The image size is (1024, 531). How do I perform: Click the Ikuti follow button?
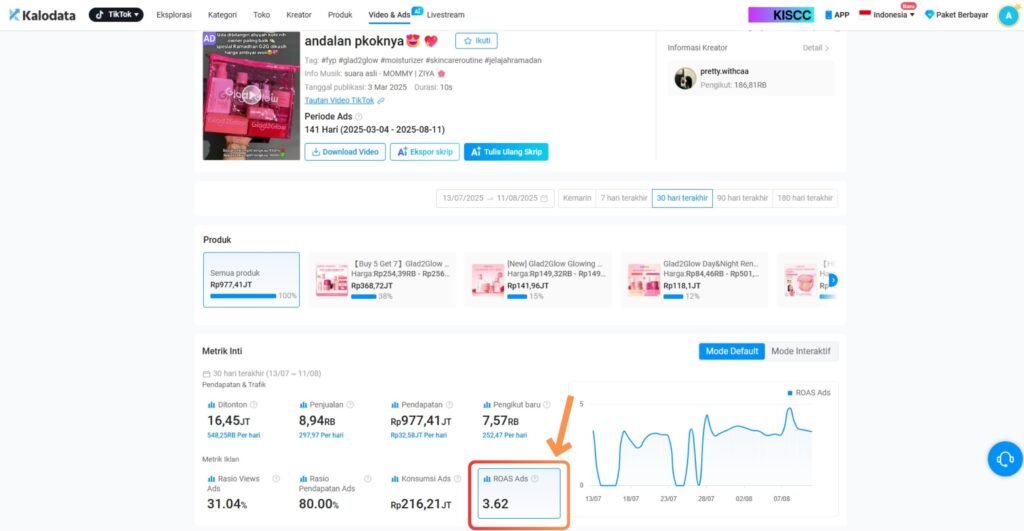(x=476, y=40)
